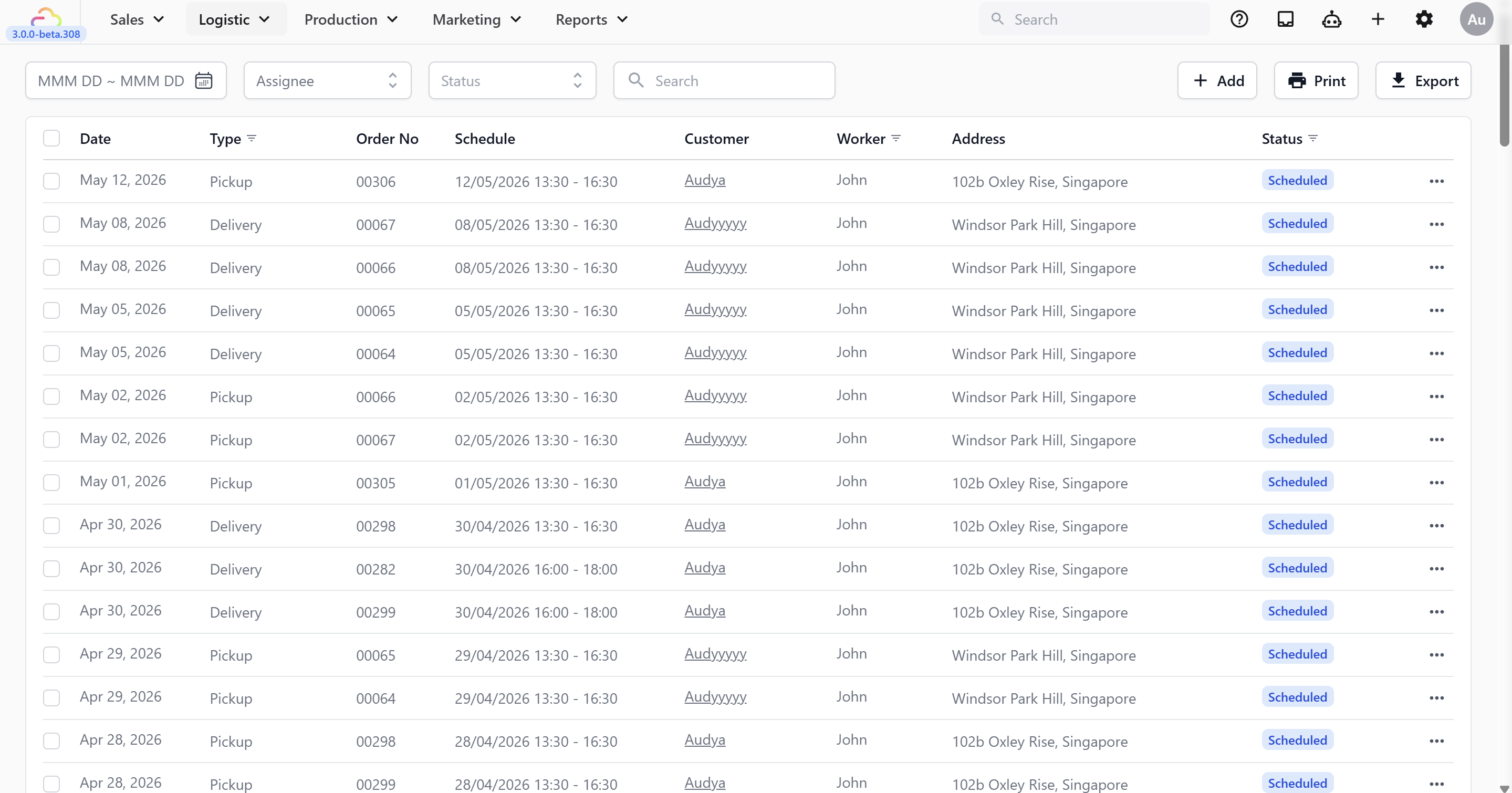Check the May 08 delivery row 00066
The height and width of the screenshot is (793, 1512).
click(51, 268)
